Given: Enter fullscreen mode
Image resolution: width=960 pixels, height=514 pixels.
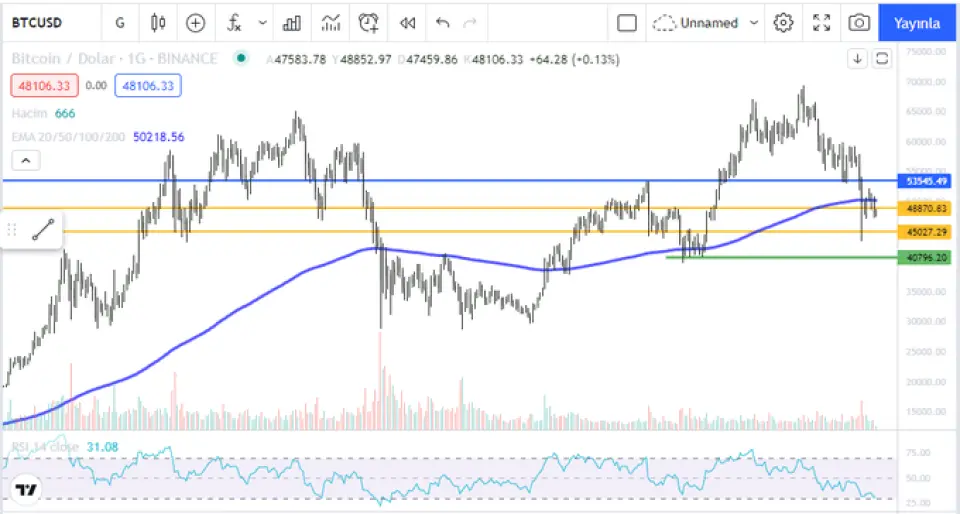Looking at the screenshot, I should coord(821,22).
